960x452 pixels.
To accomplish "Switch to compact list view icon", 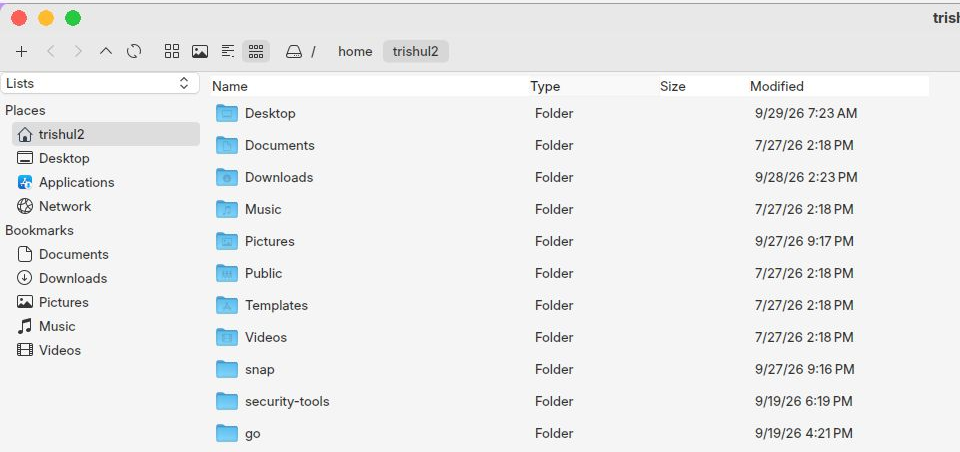I will [x=228, y=51].
